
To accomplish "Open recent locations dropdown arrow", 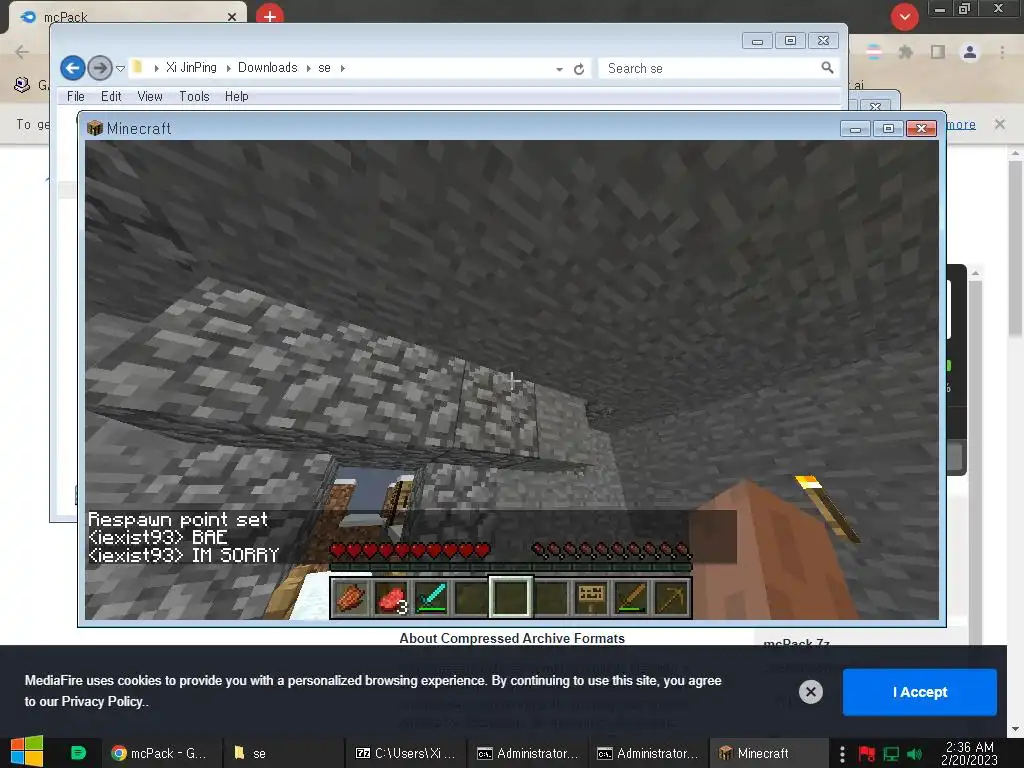I will [120, 69].
